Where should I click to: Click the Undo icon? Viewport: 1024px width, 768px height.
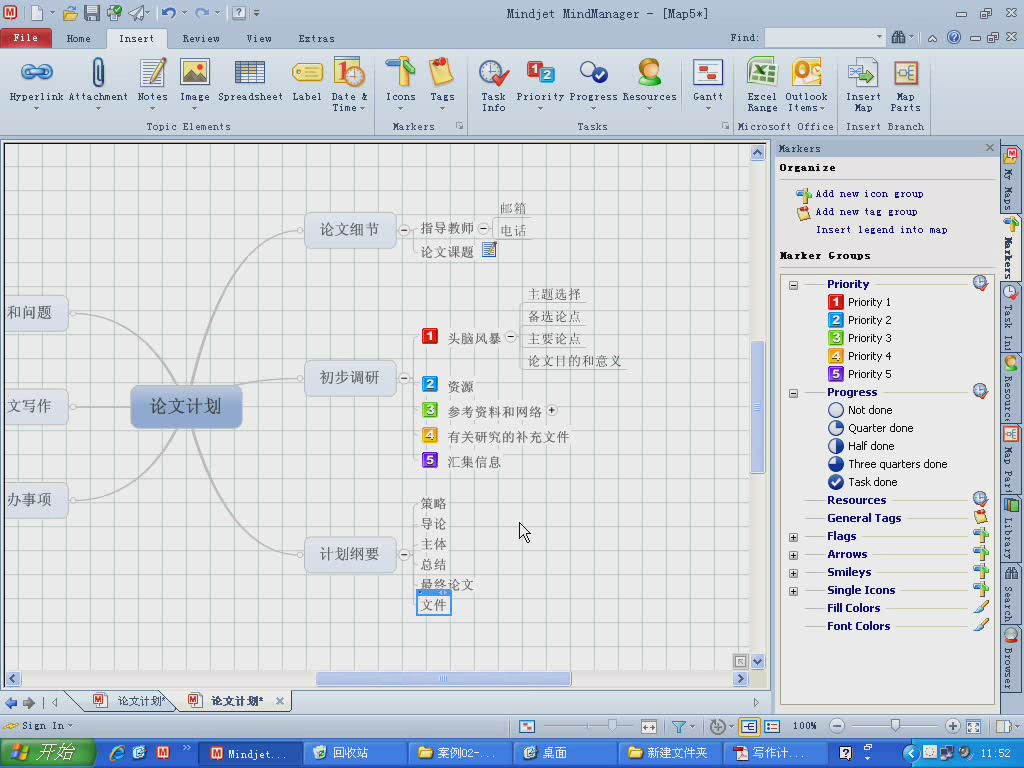click(168, 12)
